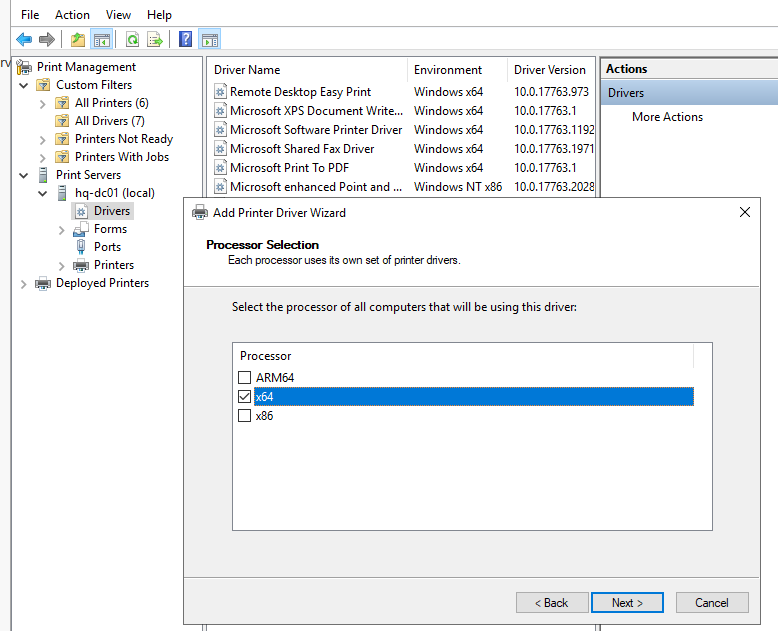This screenshot has width=778, height=631.
Task: Click the Show/Hide Console Tree icon
Action: click(x=101, y=40)
